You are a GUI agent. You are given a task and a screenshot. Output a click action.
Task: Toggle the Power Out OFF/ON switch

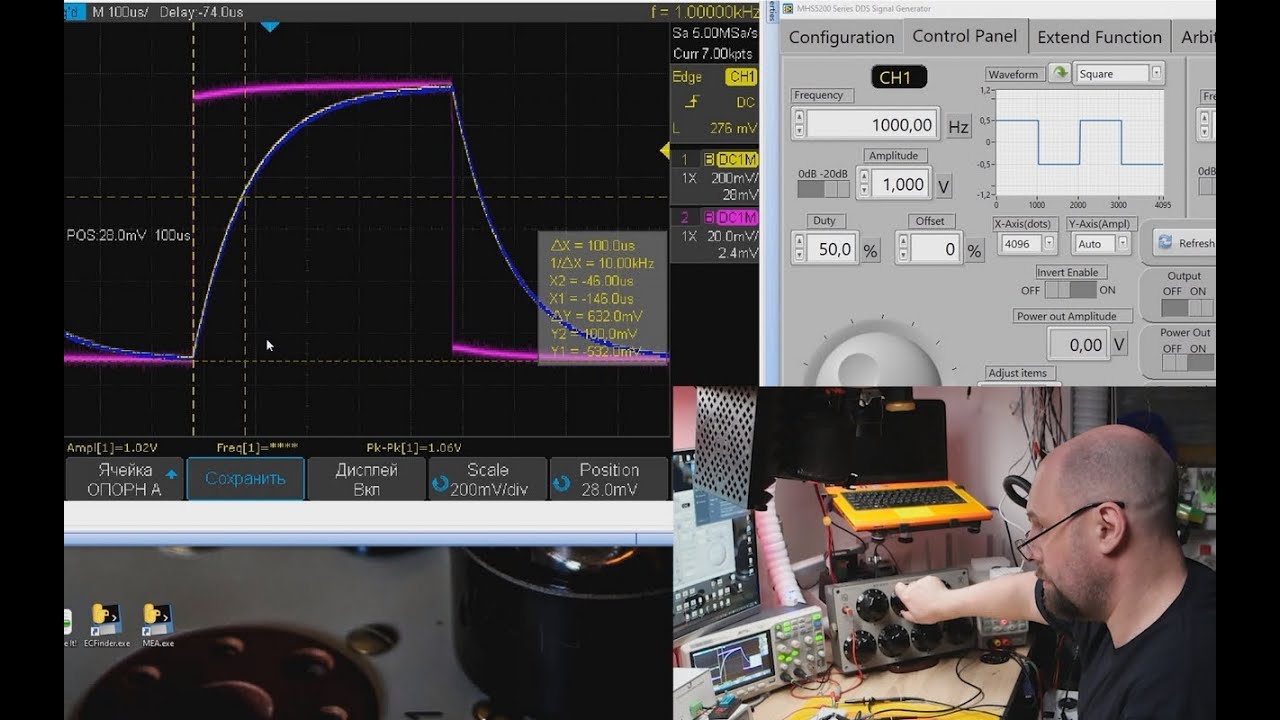click(1186, 365)
